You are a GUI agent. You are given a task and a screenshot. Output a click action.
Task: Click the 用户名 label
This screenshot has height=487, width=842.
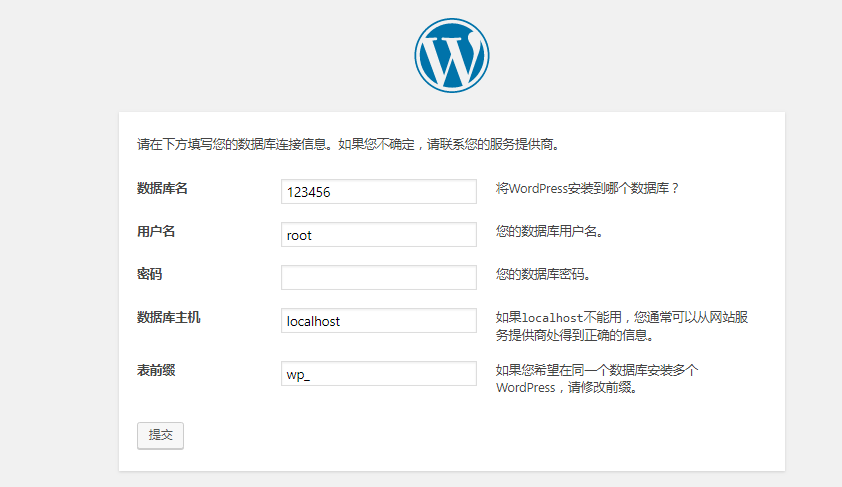(x=156, y=231)
